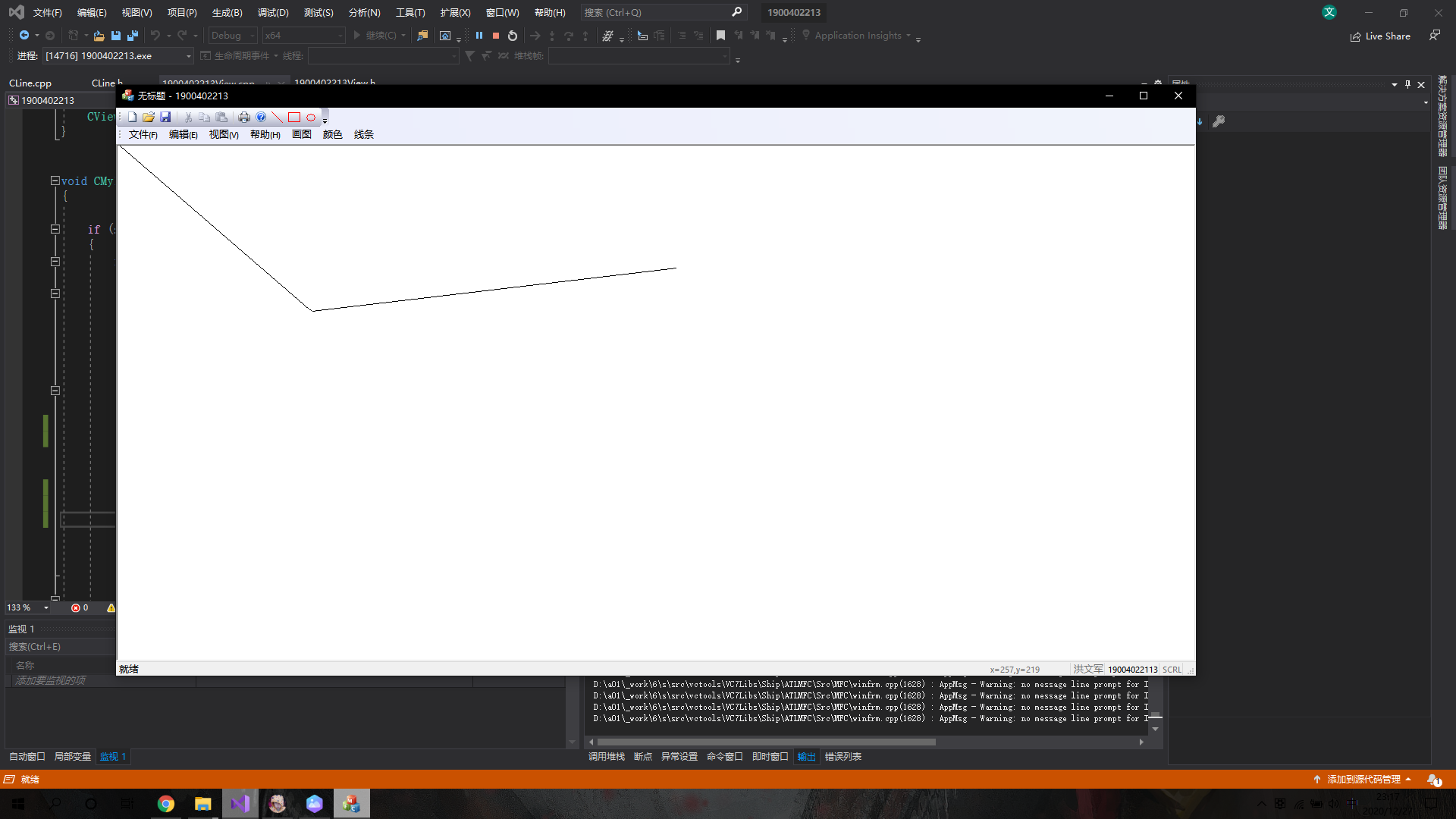Pause the debugging session

[x=479, y=36]
